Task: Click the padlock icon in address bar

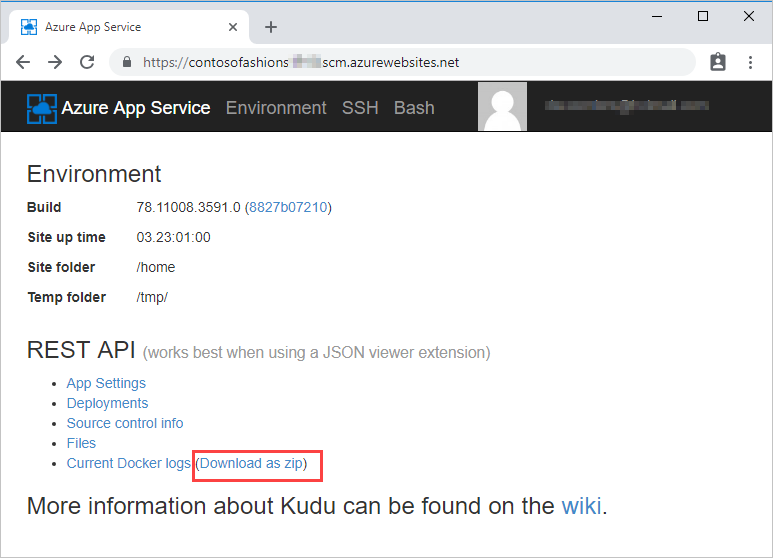Action: point(127,62)
